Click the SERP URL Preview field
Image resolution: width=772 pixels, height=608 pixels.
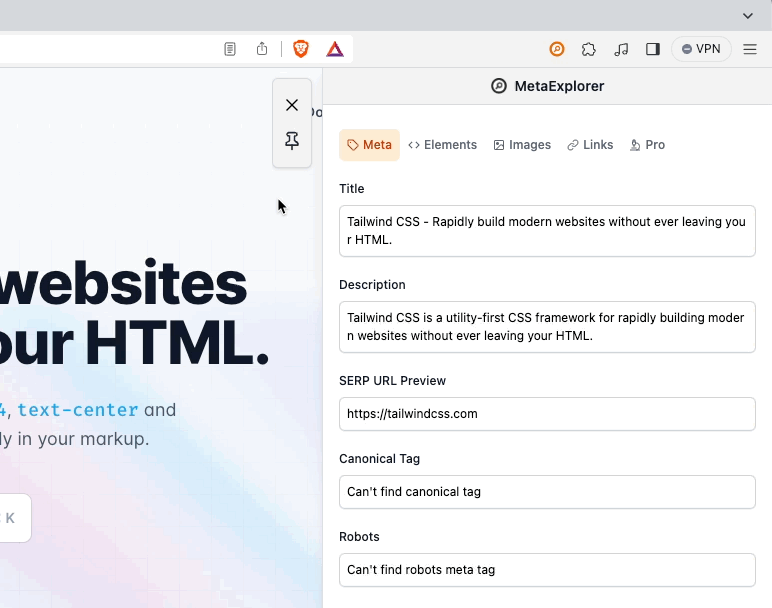[x=547, y=414]
